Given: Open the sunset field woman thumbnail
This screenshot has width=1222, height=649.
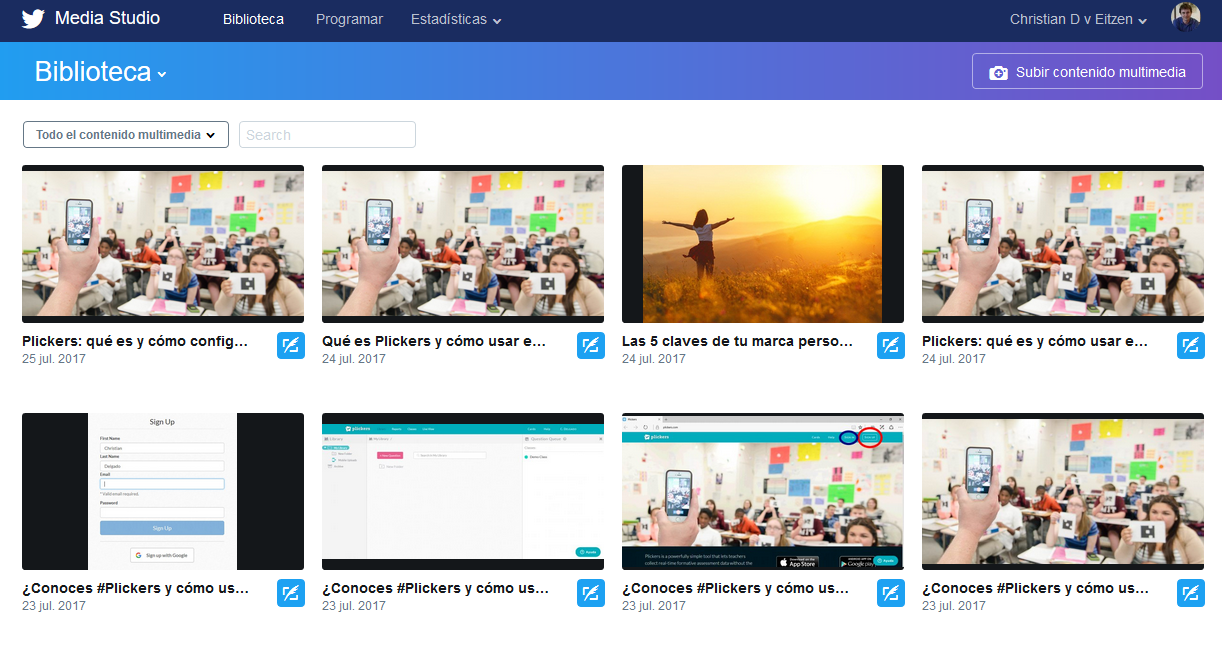Looking at the screenshot, I should 763,244.
